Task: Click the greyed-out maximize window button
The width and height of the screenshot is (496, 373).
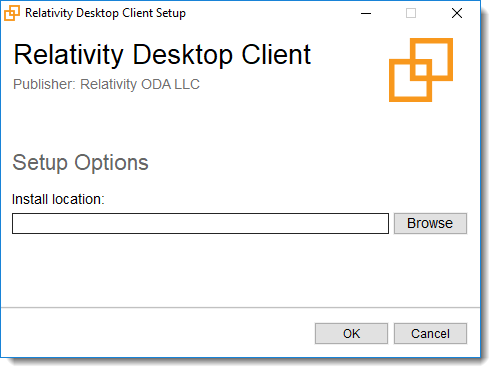Action: click(x=411, y=13)
